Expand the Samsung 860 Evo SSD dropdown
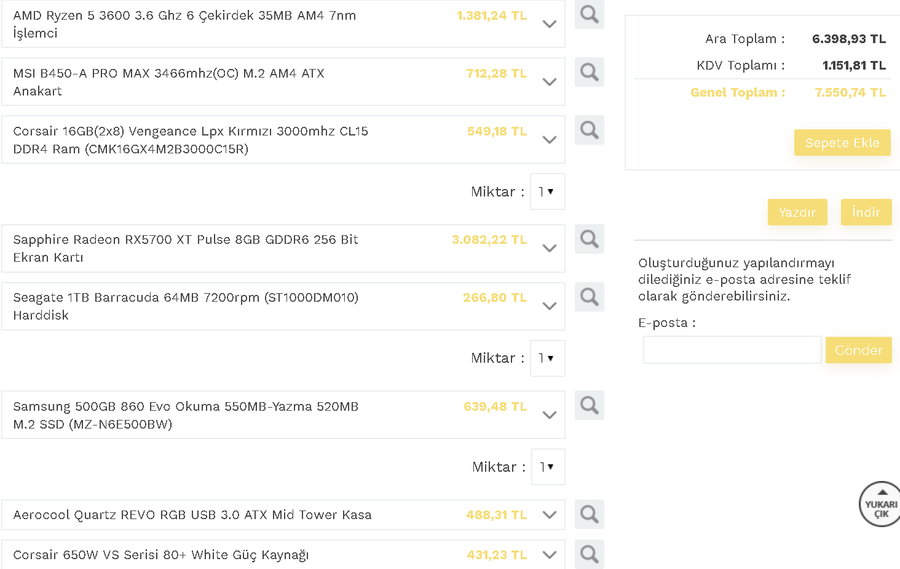Image resolution: width=900 pixels, height=569 pixels. click(549, 415)
